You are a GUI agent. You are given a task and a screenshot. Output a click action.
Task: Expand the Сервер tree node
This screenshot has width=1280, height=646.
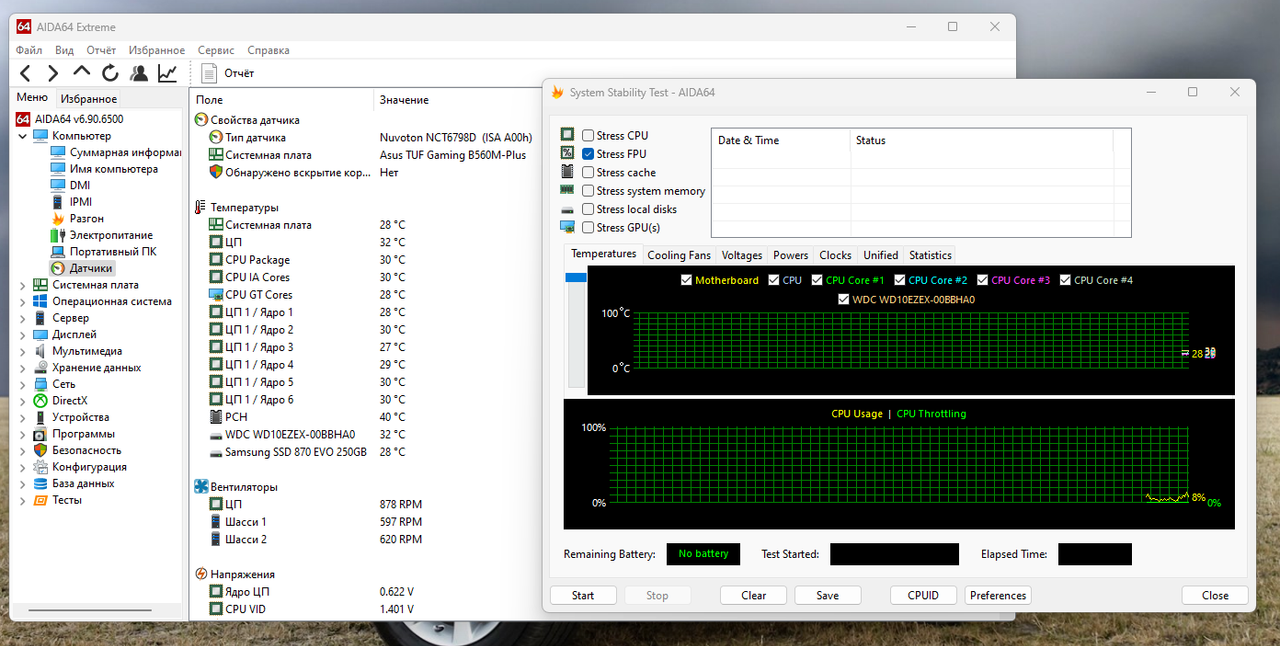24,318
